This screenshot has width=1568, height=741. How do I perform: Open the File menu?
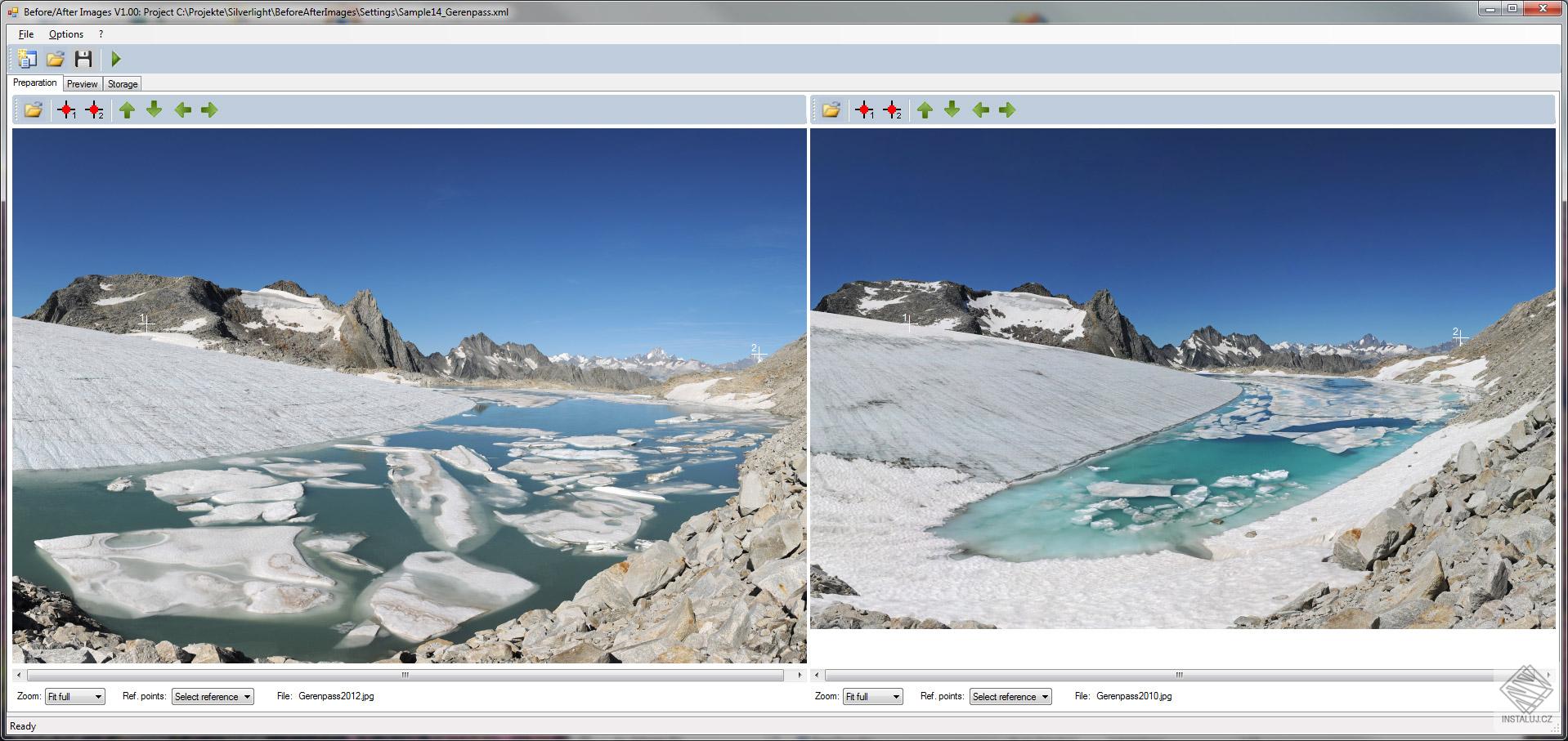[25, 33]
